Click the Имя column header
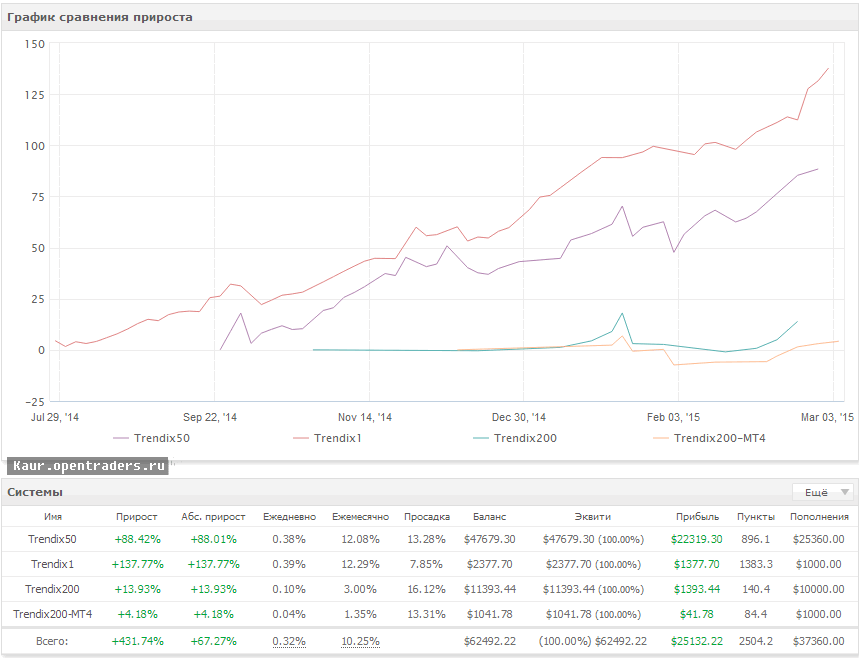Viewport: 859px width, 658px height. [53, 517]
